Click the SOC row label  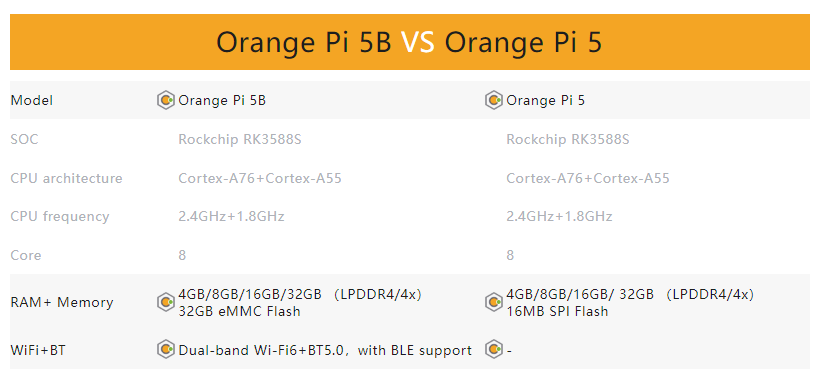[24, 139]
